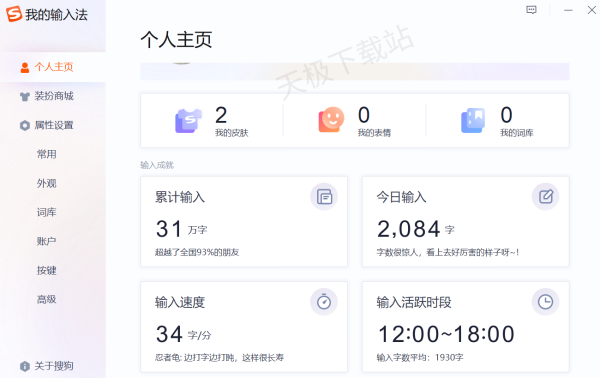This screenshot has height=378, width=600.
Task: Click the 个人主页 page heading
Action: click(x=176, y=40)
